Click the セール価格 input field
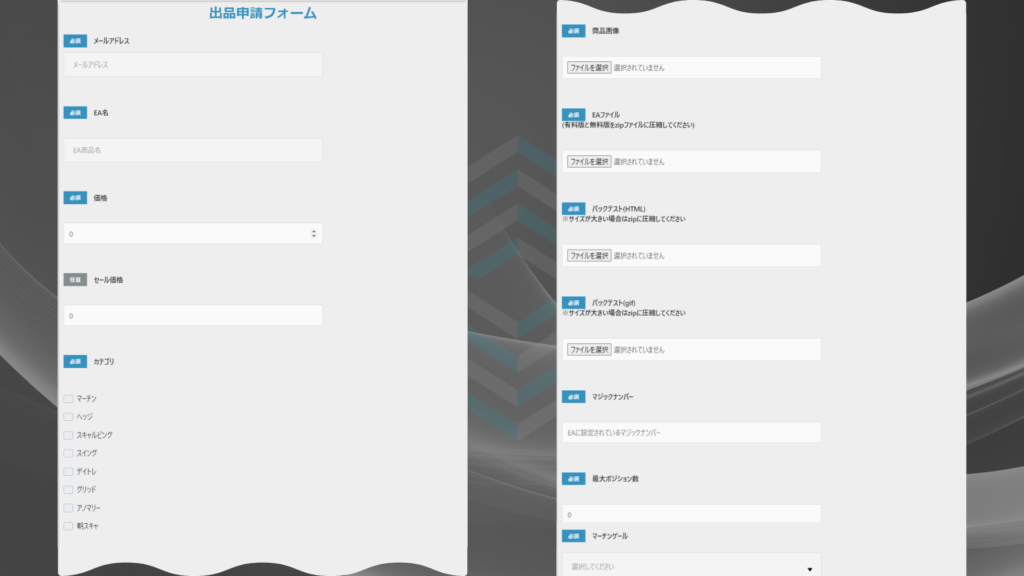Viewport: 1024px width, 576px height. [x=192, y=314]
